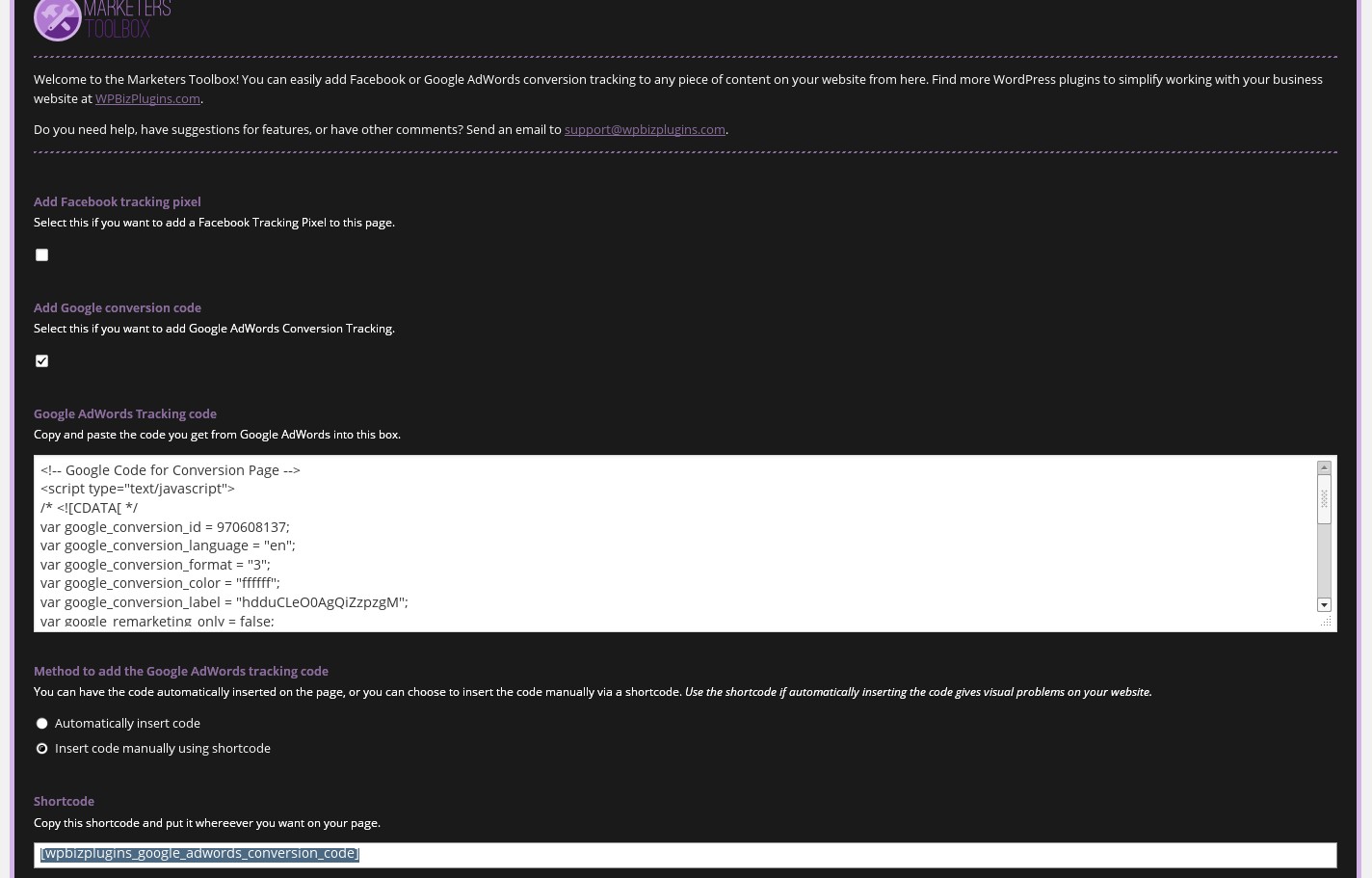This screenshot has height=878, width=1372.
Task: Click the shortcode field with wpbizplugins_google_adwords_conversion_code
Action: point(685,855)
